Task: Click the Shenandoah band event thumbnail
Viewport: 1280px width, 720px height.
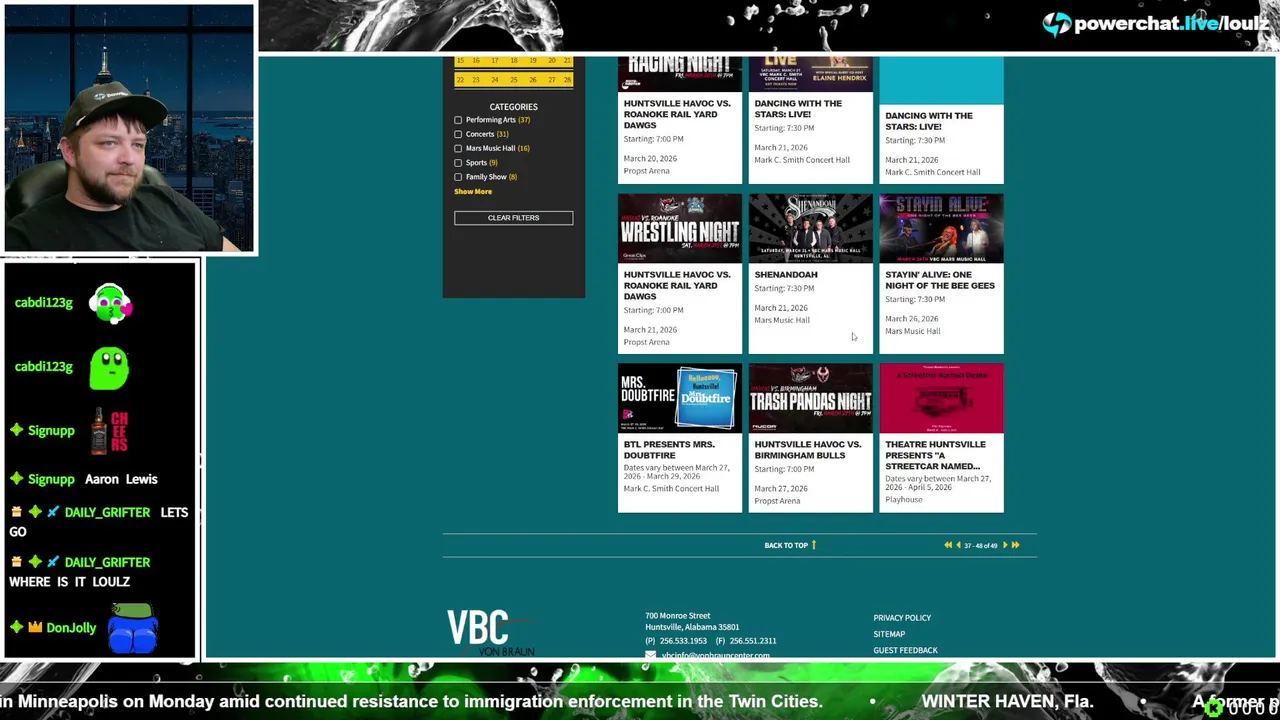Action: click(x=811, y=229)
